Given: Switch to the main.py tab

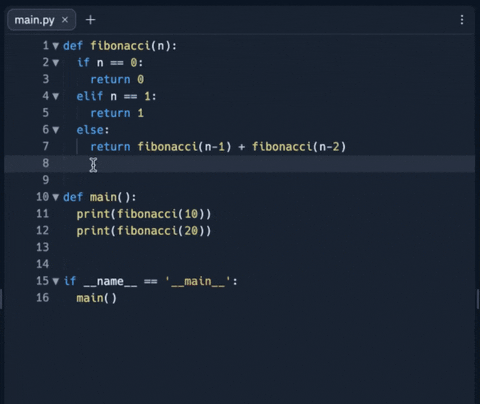Looking at the screenshot, I should point(34,20).
